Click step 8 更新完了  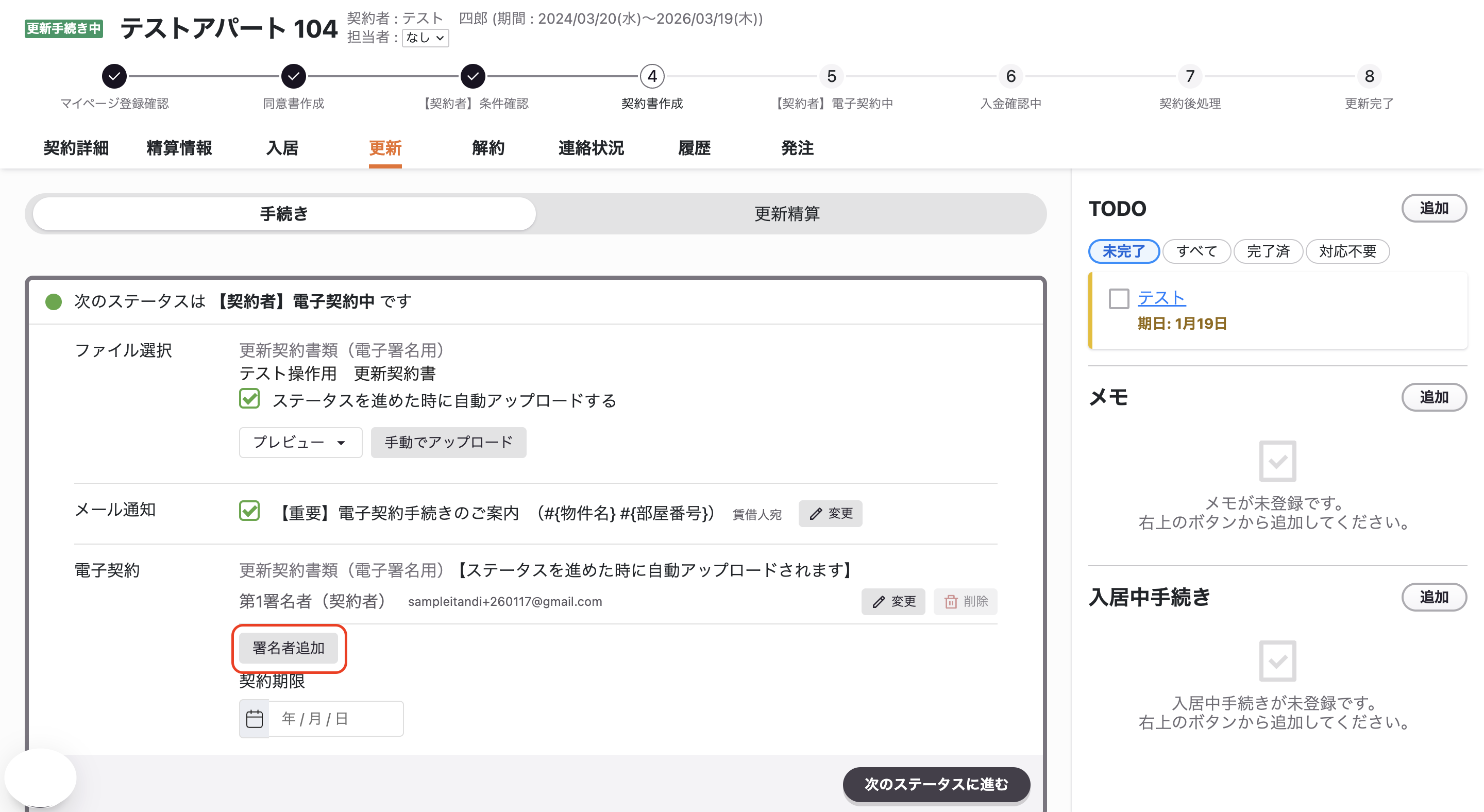tap(1369, 76)
